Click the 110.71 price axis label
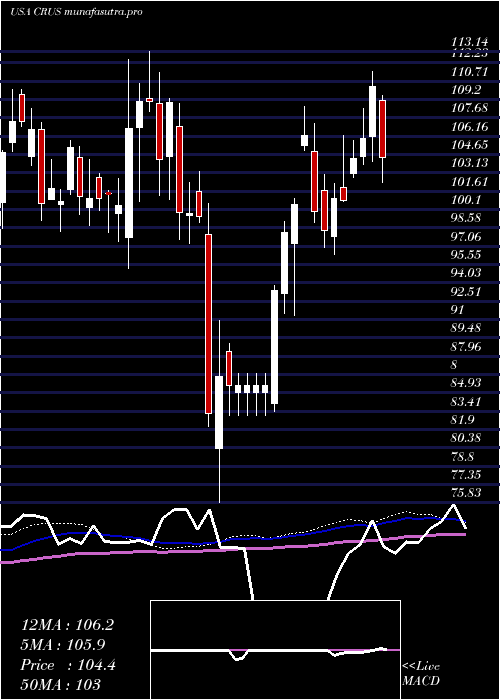 click(x=469, y=71)
